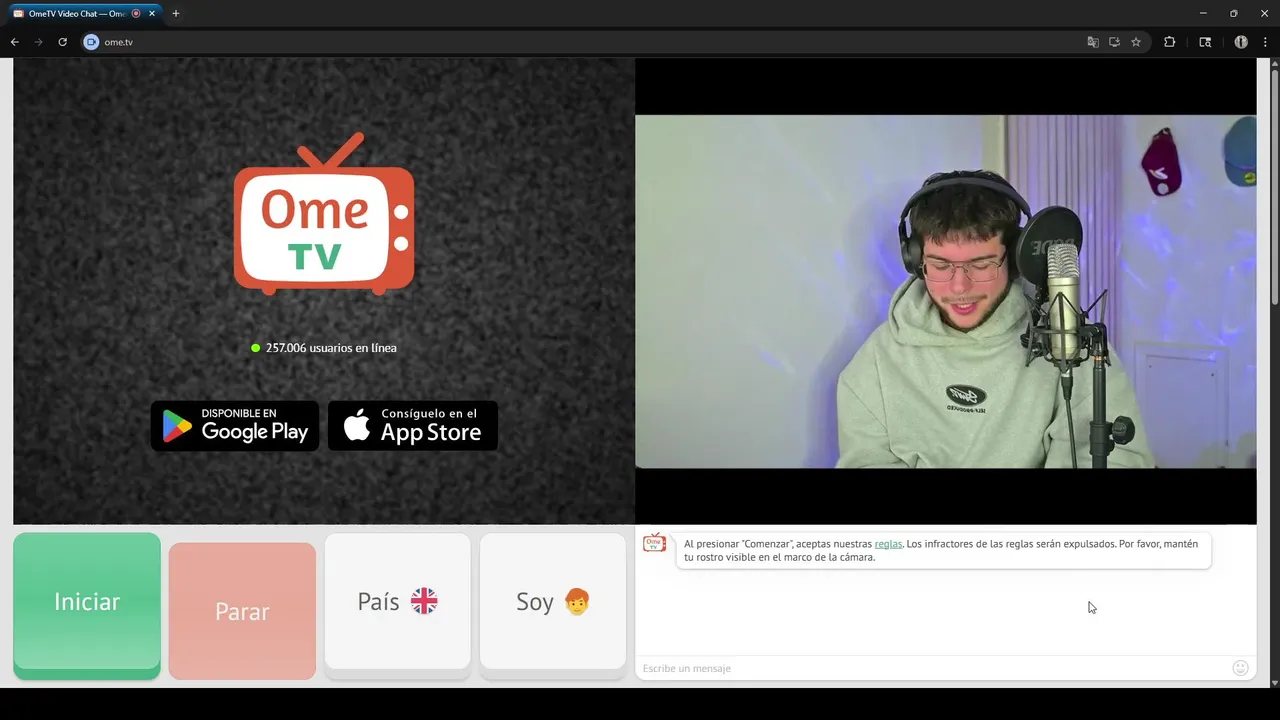This screenshot has height=720, width=1280.
Task: Click the OmeTV avatar beside chat message
Action: click(x=654, y=543)
